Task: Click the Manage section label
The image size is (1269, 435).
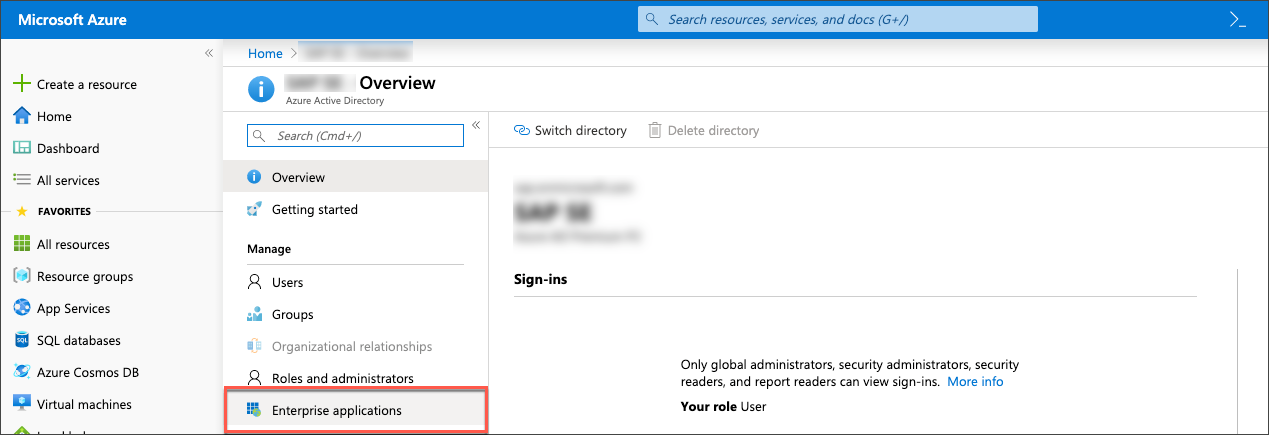Action: (268, 248)
